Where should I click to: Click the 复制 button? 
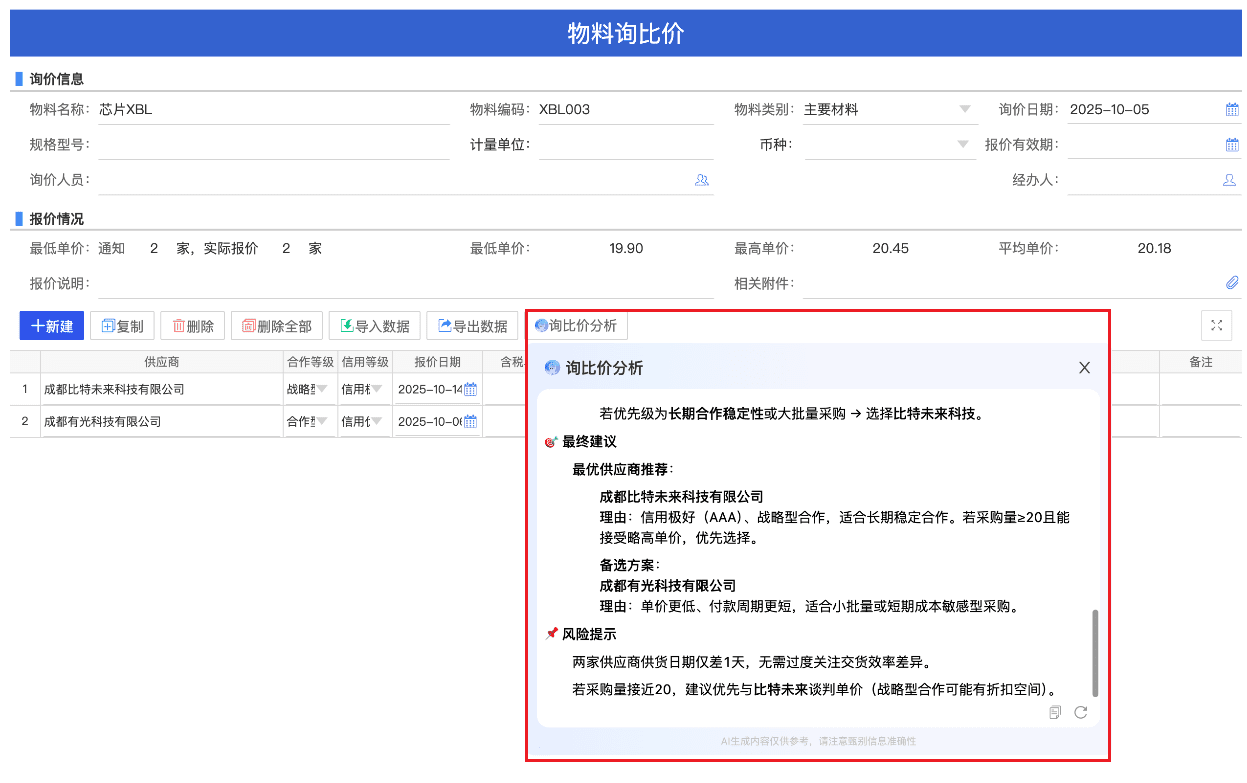point(122,326)
